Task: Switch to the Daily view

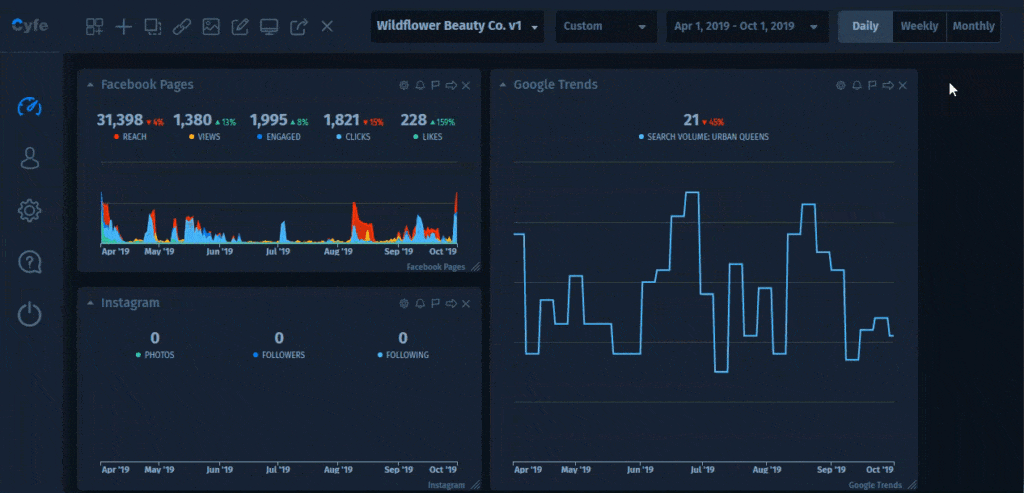Action: click(865, 27)
